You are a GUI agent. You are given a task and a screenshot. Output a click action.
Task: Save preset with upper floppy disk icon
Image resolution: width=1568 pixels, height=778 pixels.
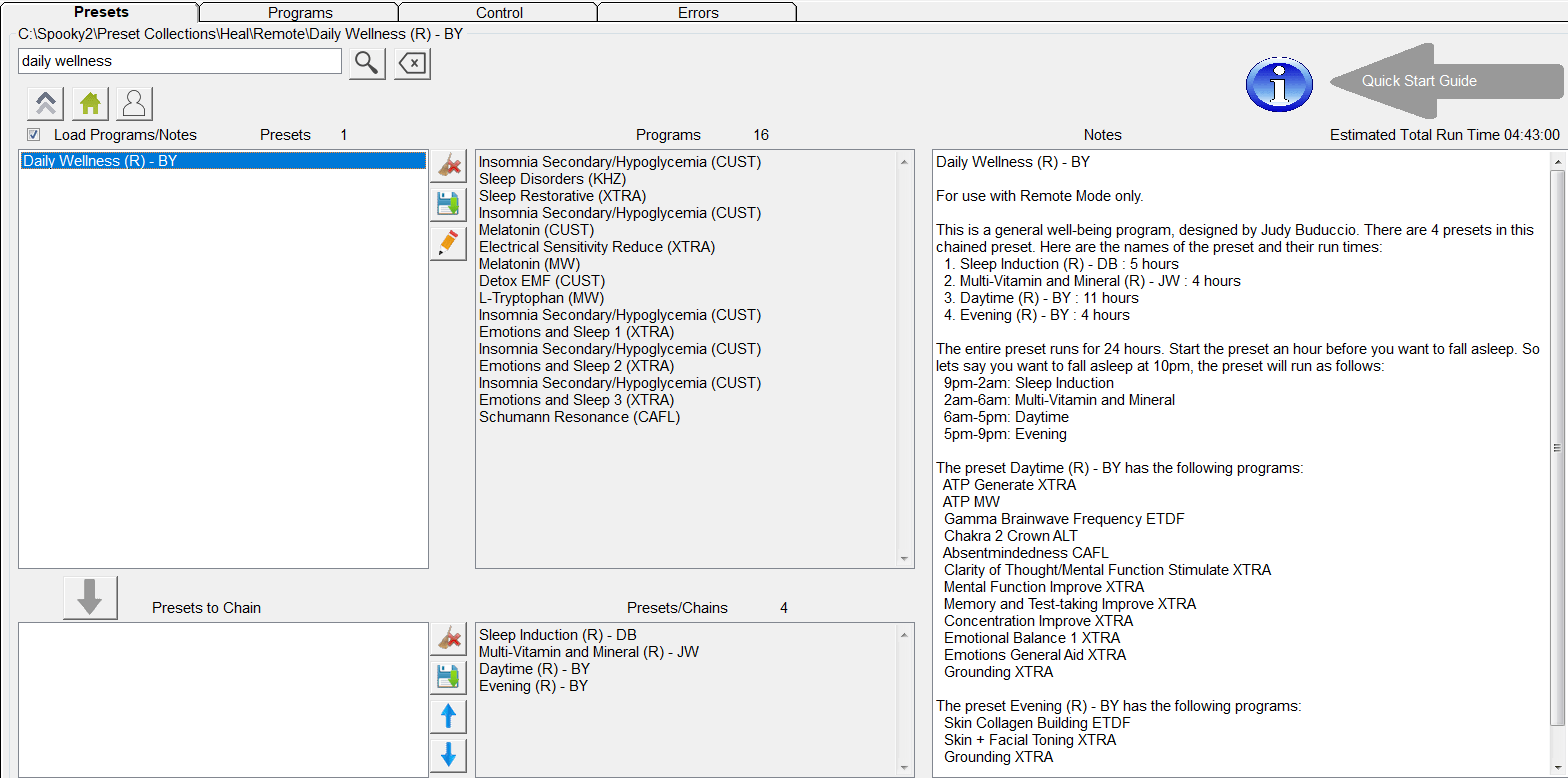pos(449,204)
